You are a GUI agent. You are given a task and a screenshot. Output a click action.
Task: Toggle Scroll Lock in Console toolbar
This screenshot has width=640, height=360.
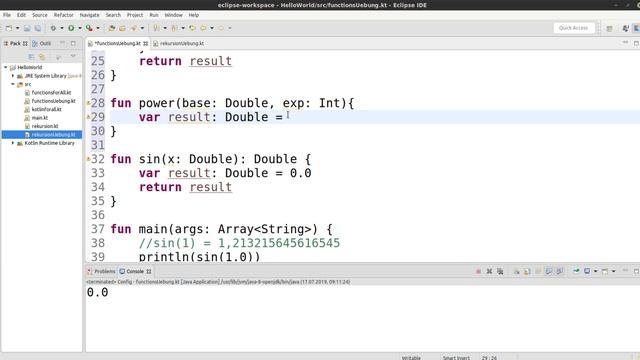527,271
